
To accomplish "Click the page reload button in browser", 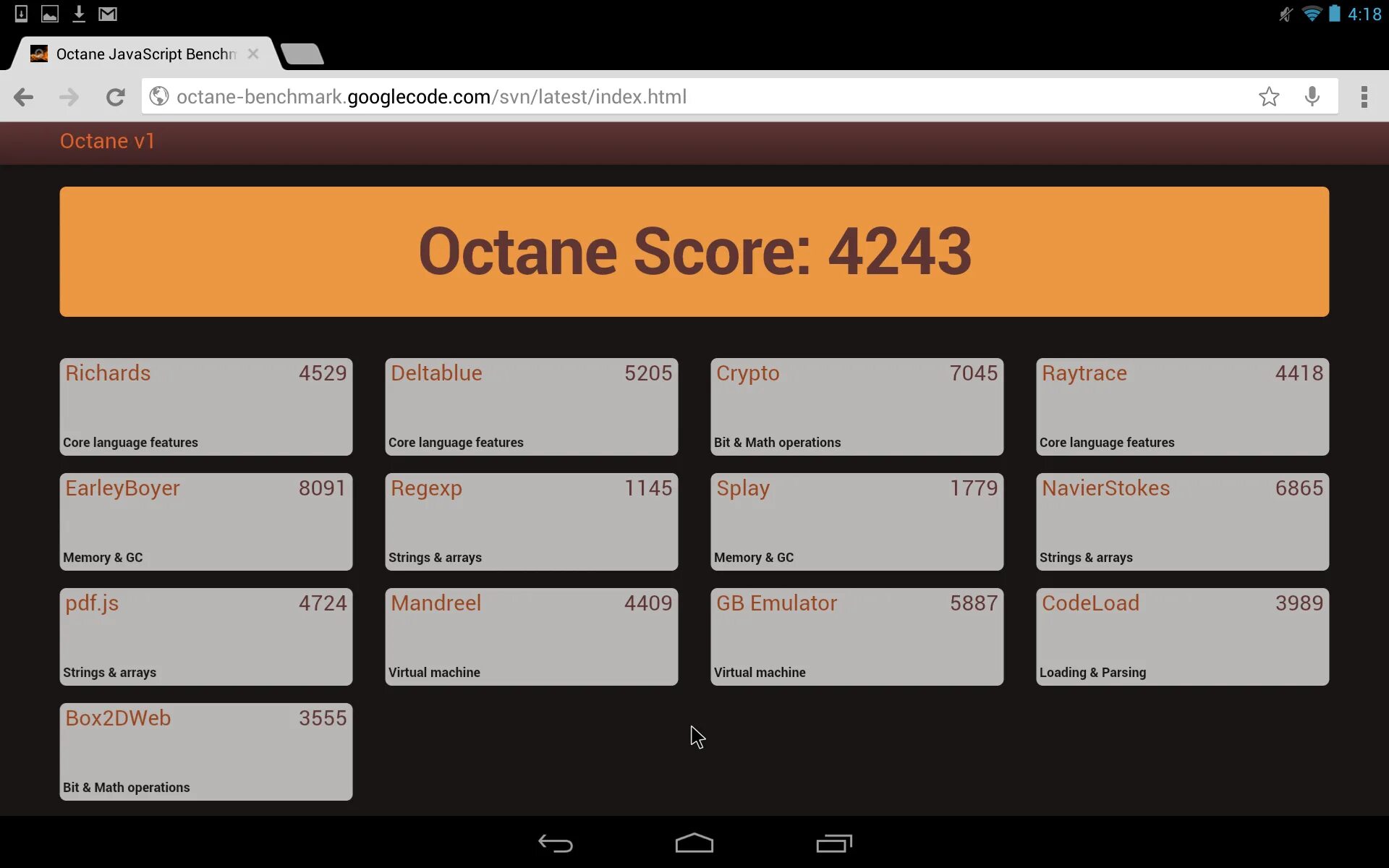I will (x=116, y=96).
